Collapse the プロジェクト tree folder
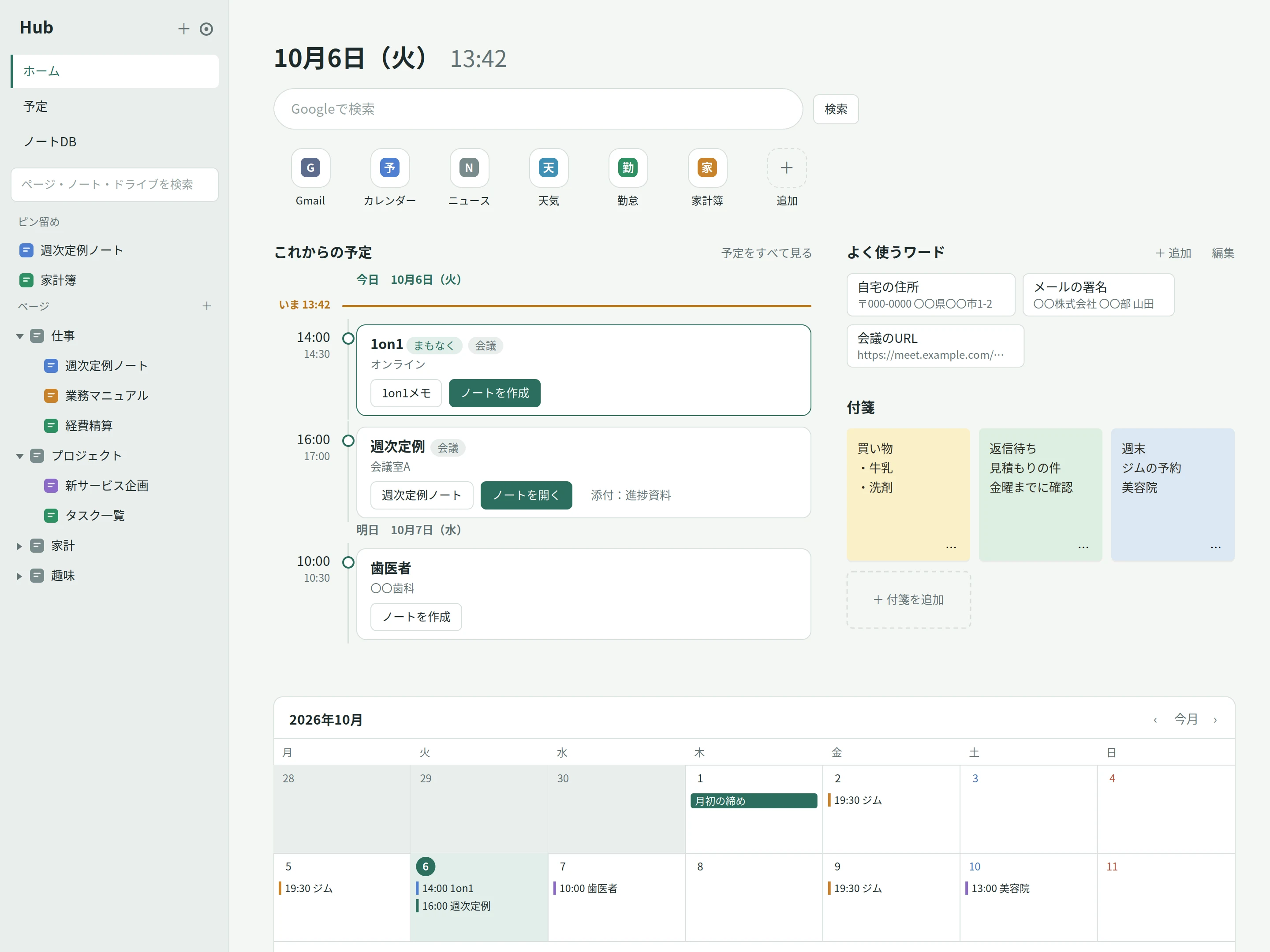Screen dimensions: 1270x952 19,456
